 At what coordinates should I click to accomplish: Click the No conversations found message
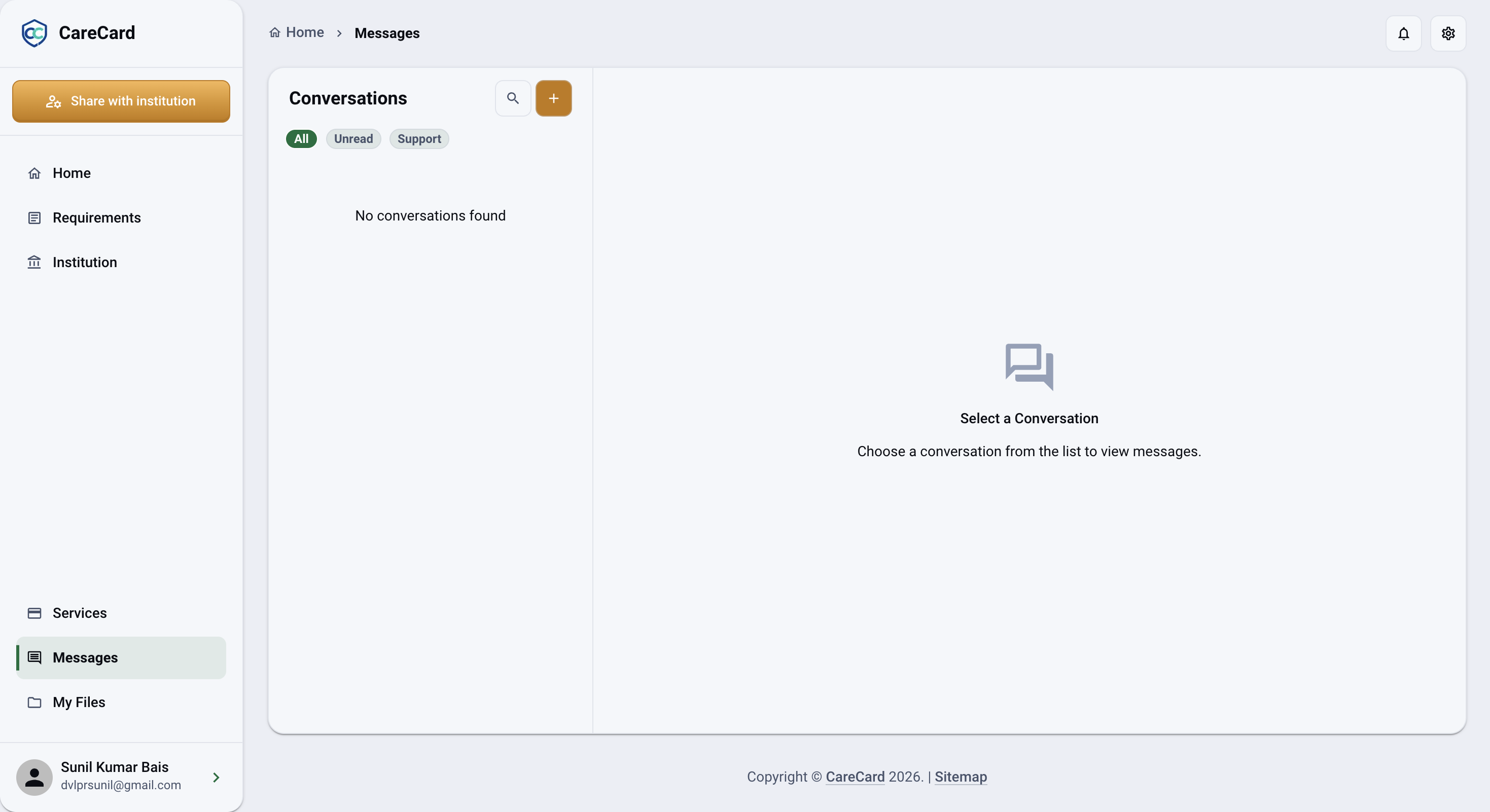431,215
